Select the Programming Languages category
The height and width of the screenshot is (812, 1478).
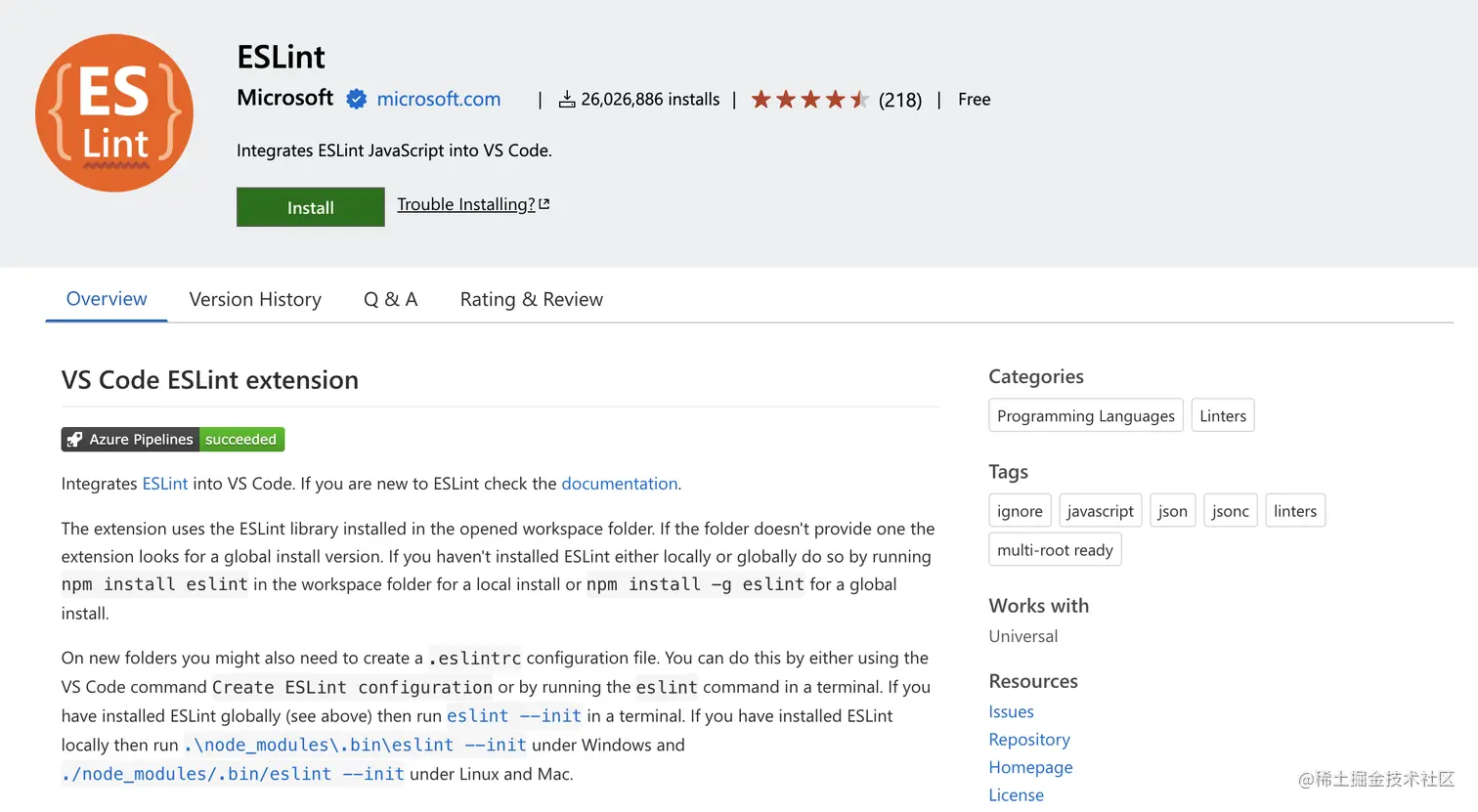(x=1085, y=415)
